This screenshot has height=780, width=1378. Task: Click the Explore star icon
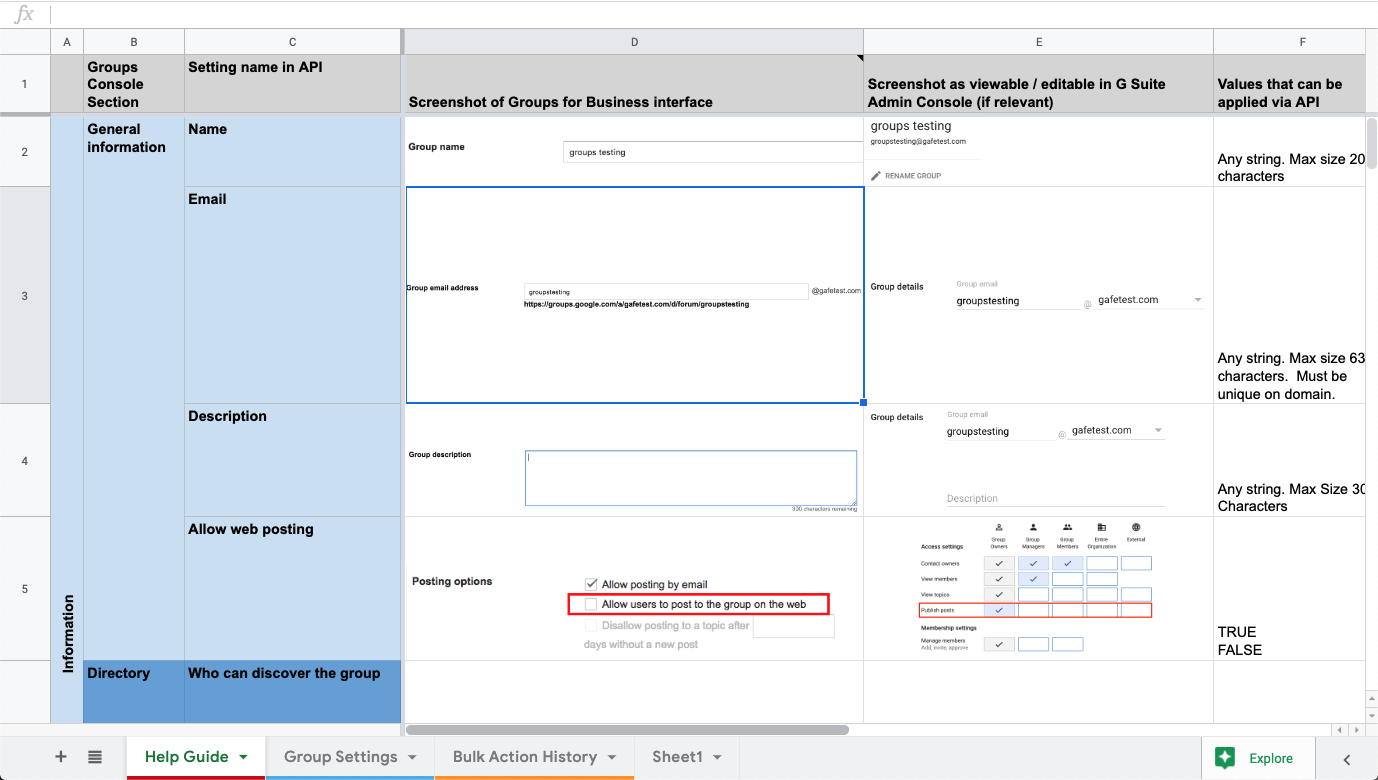(x=1225, y=758)
